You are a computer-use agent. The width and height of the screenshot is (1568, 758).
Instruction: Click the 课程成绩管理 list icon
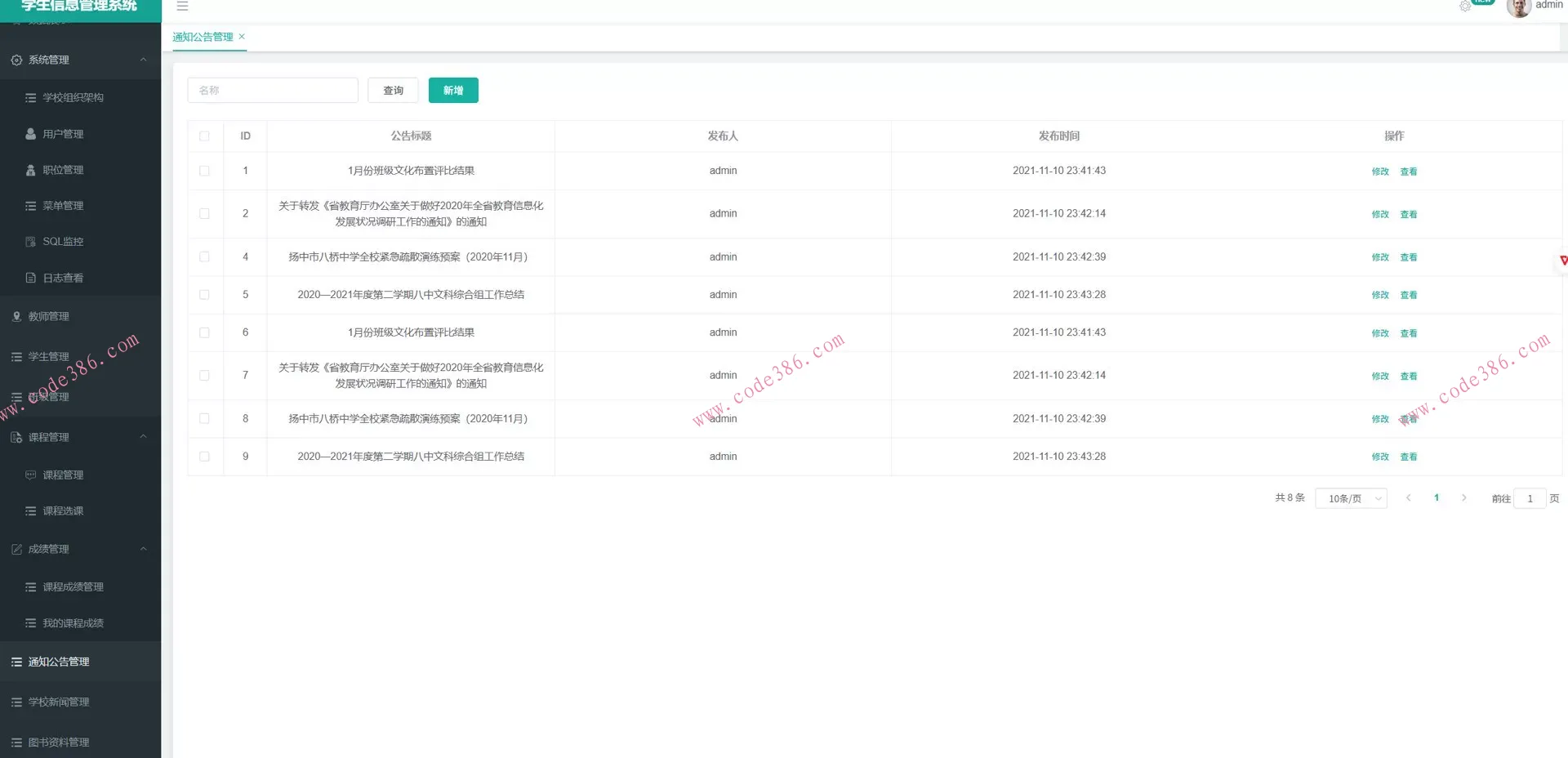[31, 587]
